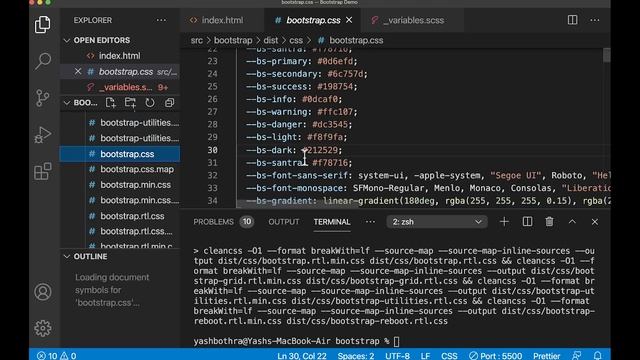The height and width of the screenshot is (360, 640).
Task: Click dist in the breadcrumb
Action: [x=271, y=40]
